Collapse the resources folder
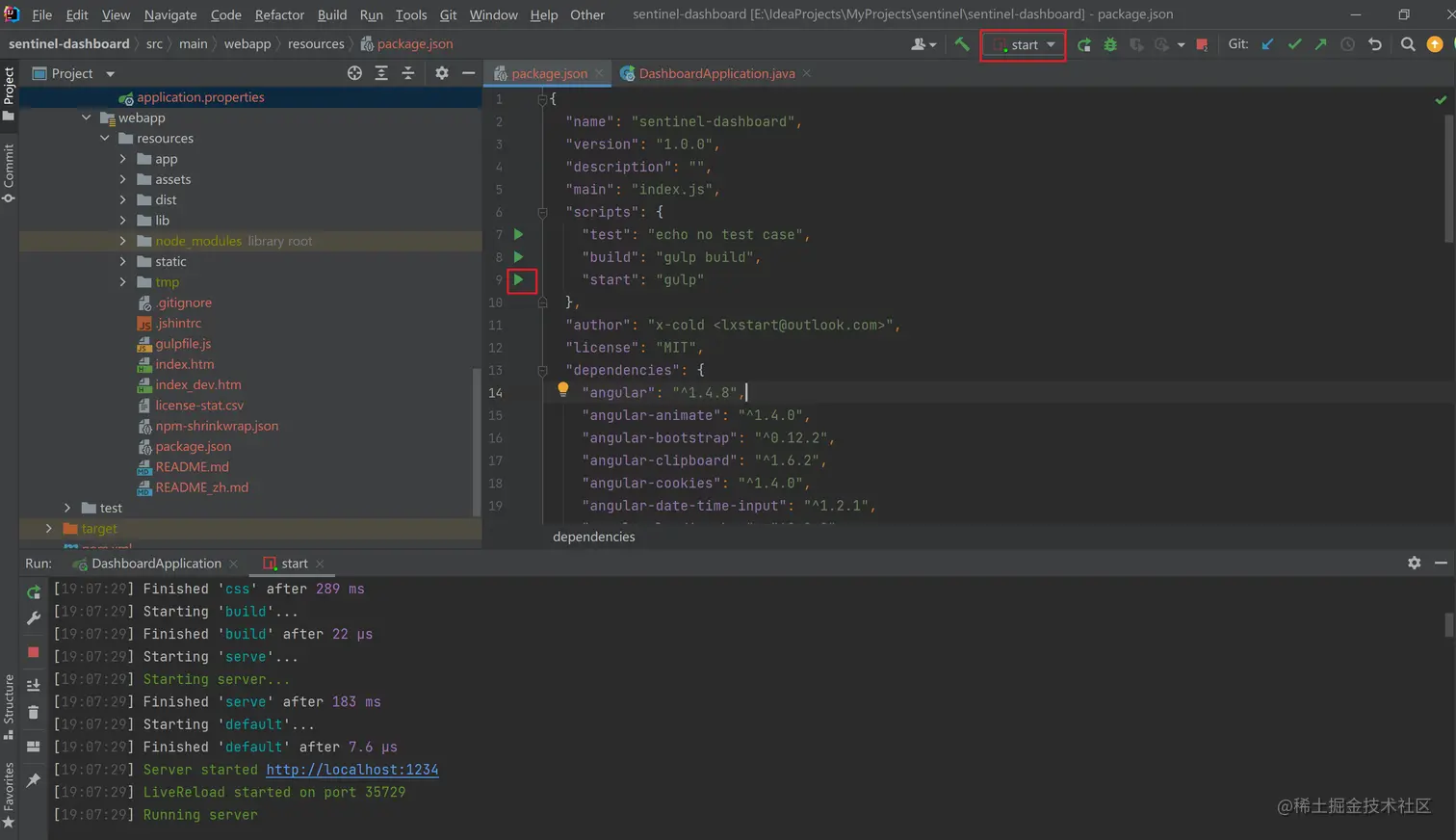The height and width of the screenshot is (840, 1456). pos(105,139)
